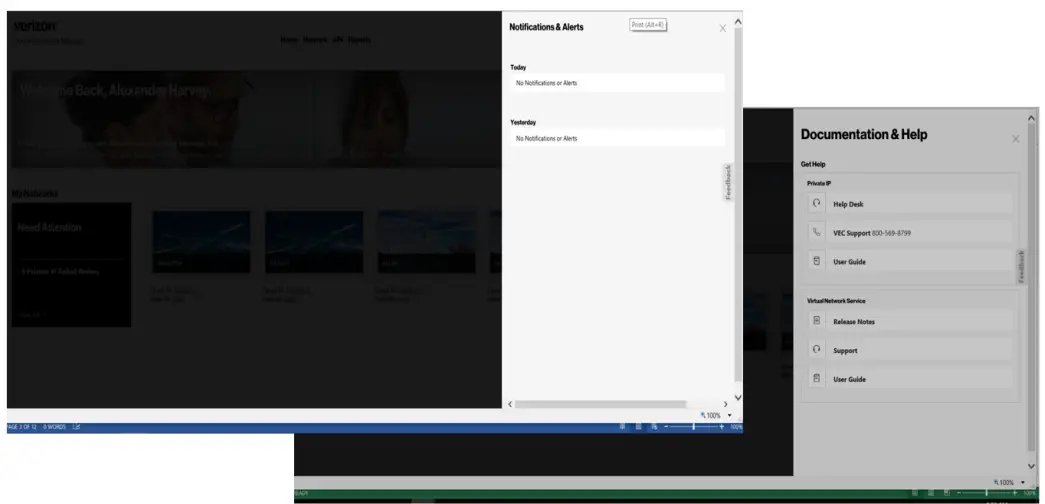
Task: Click the VEC Support phone icon
Action: 817,233
